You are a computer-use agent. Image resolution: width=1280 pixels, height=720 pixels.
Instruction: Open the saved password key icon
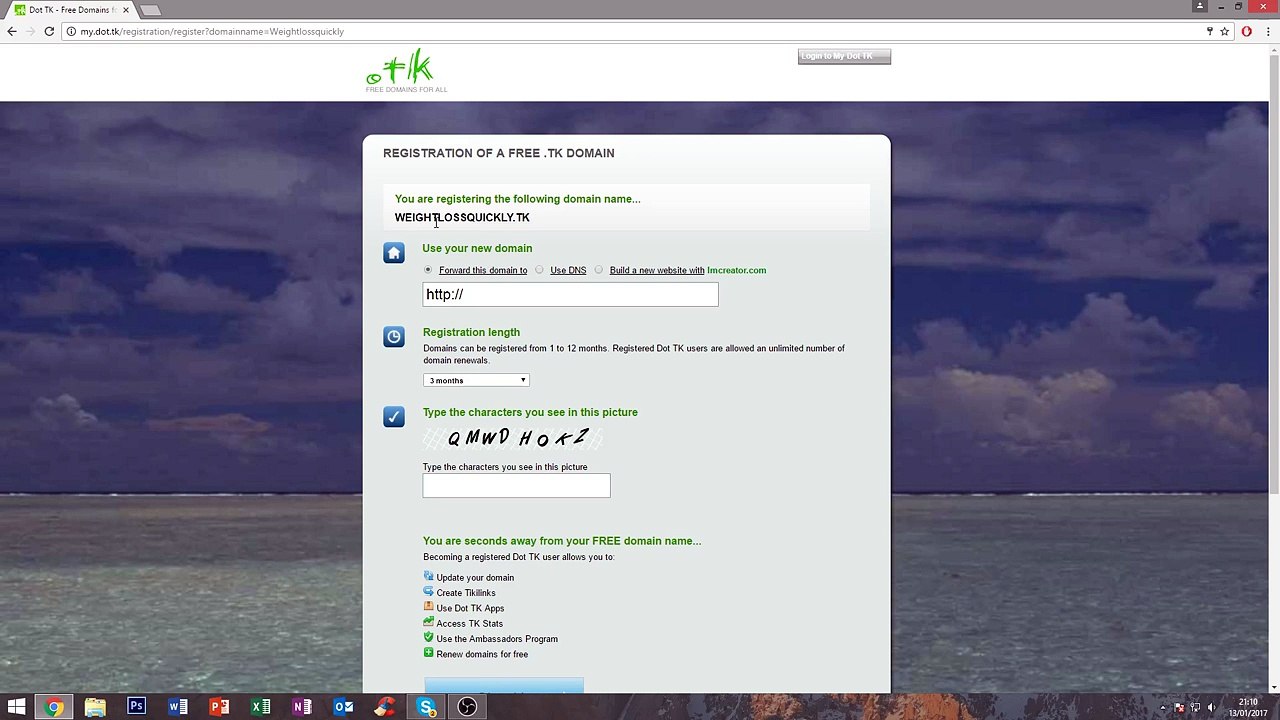(1210, 31)
